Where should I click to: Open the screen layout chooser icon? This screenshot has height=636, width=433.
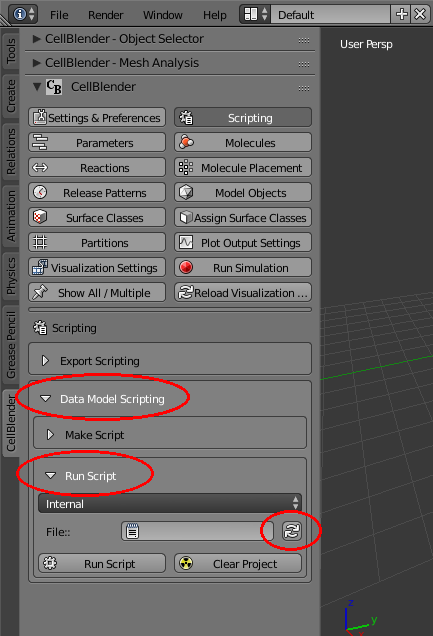coord(255,15)
